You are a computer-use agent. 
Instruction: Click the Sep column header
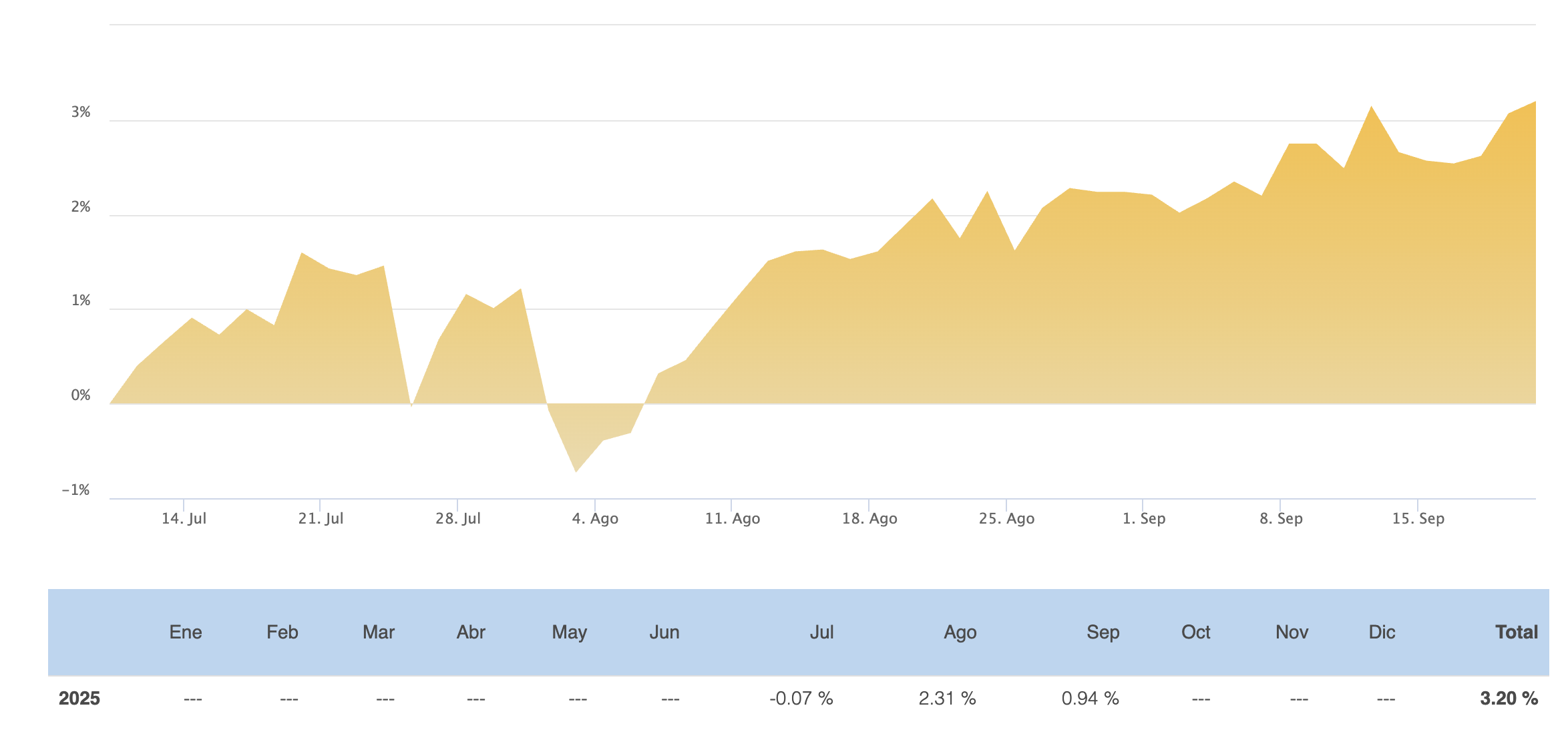point(1103,632)
